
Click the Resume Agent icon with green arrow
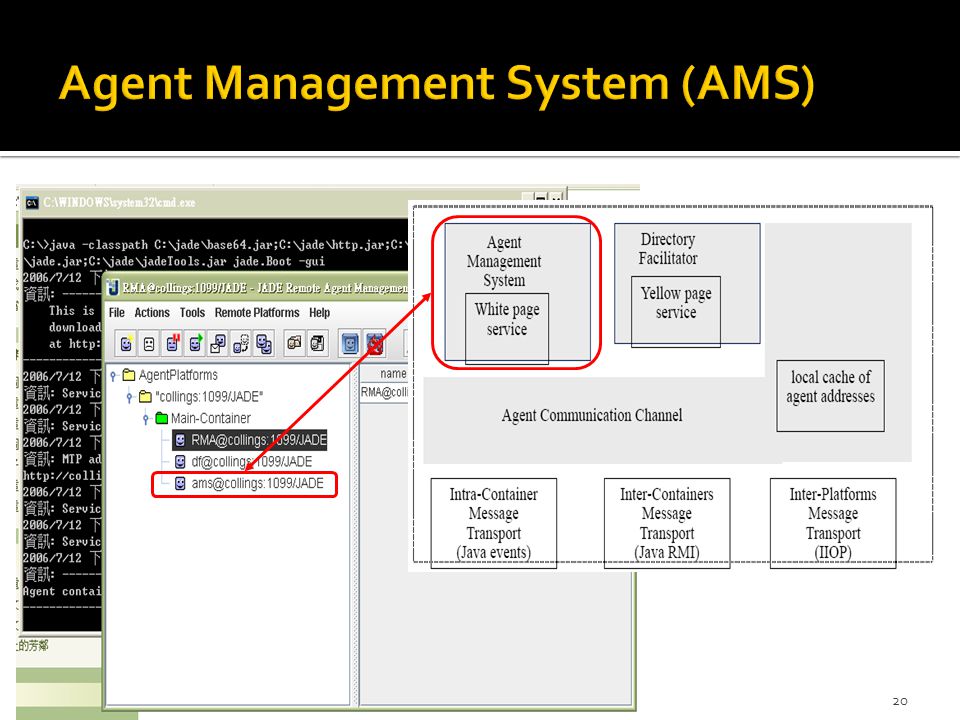[195, 343]
